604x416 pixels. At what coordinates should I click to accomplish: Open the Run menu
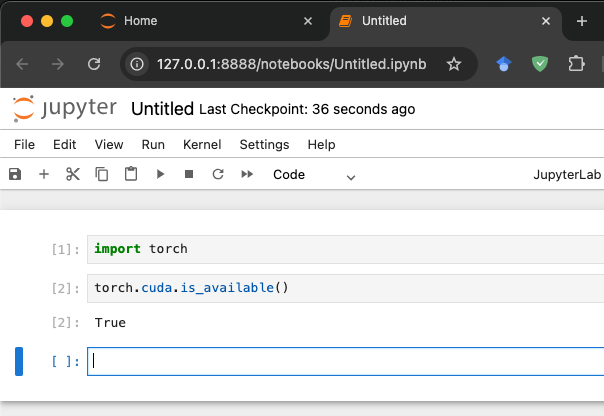point(153,145)
